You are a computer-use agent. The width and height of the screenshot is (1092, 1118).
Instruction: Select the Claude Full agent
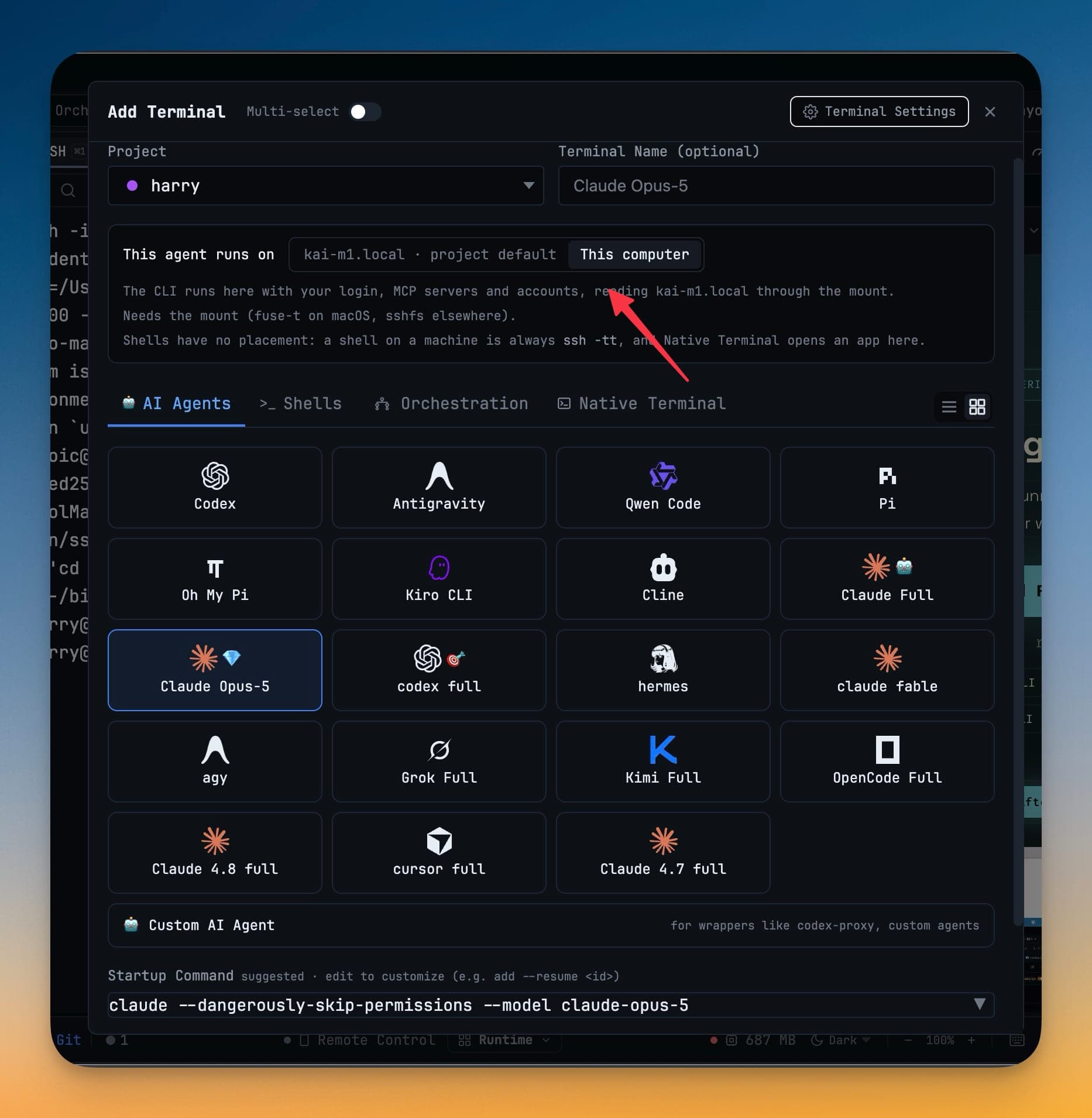pyautogui.click(x=887, y=579)
